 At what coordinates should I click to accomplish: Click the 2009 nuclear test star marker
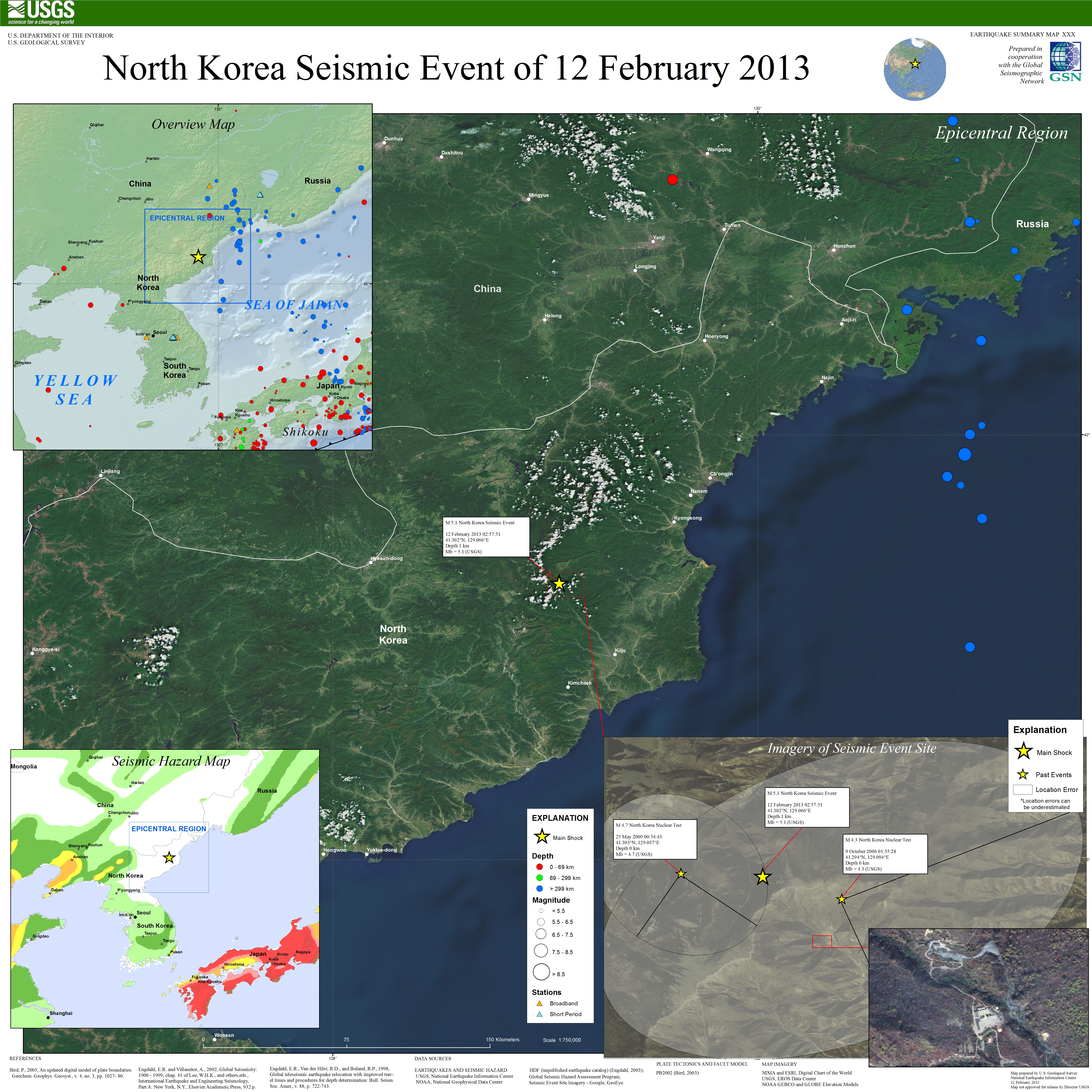(681, 874)
